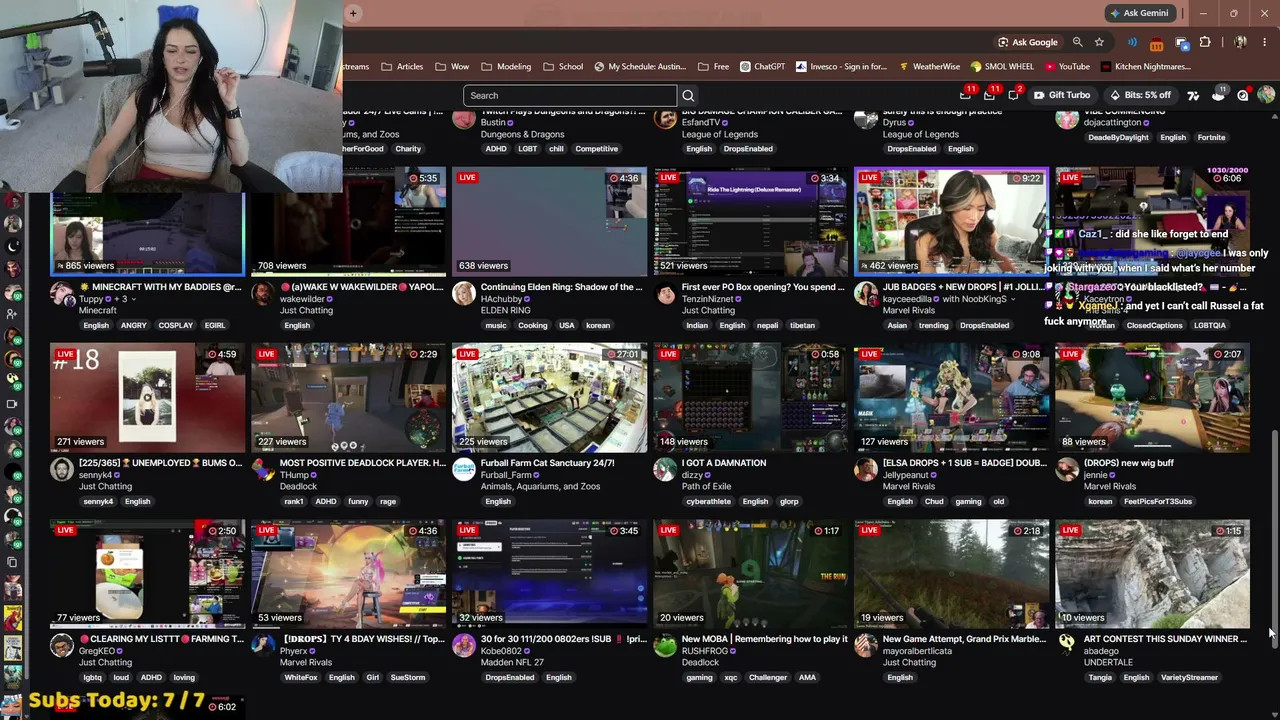Open Twitch whispers icon with badge 2

(1013, 95)
